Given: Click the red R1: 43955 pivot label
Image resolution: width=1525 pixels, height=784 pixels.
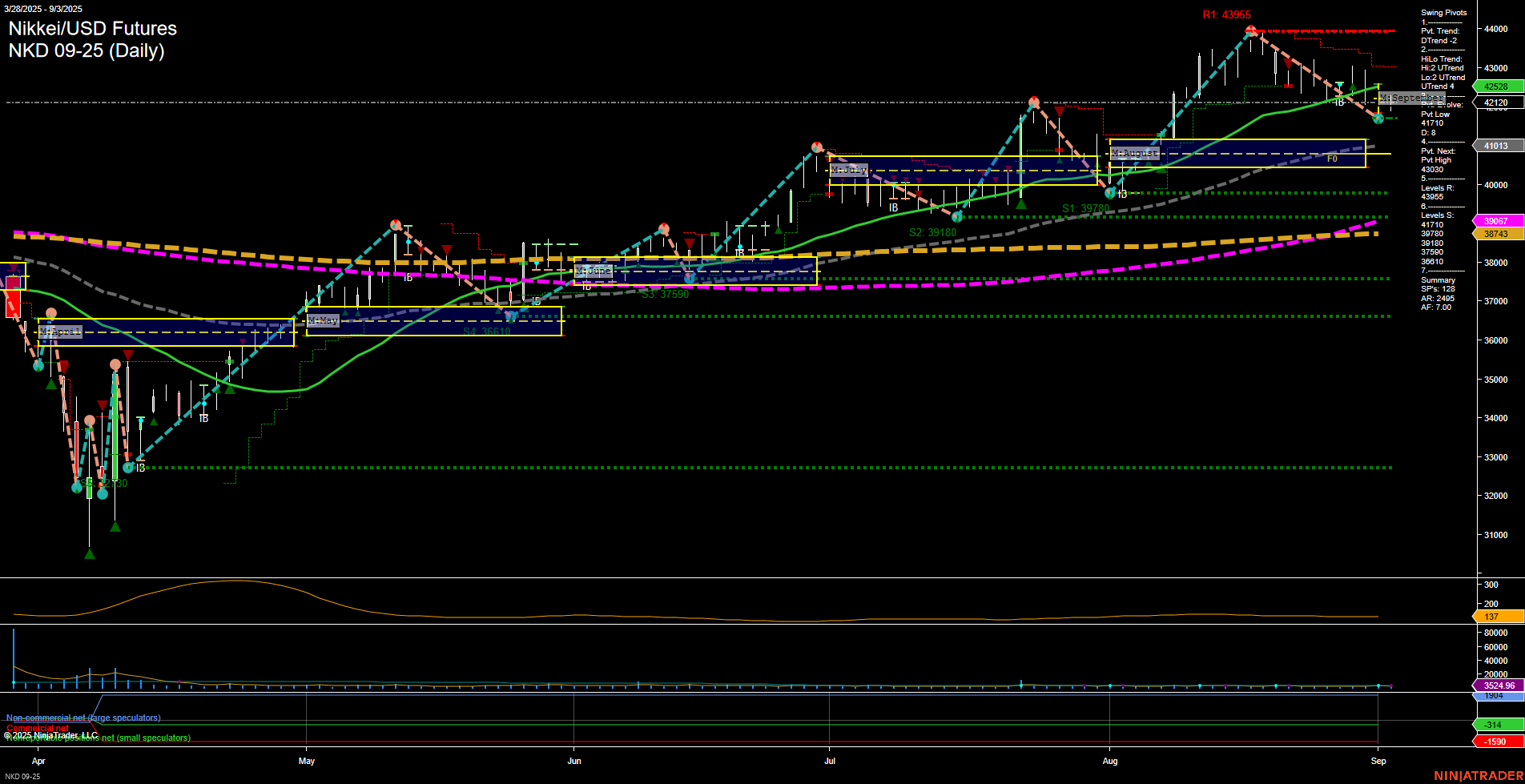Looking at the screenshot, I should pos(1226,14).
